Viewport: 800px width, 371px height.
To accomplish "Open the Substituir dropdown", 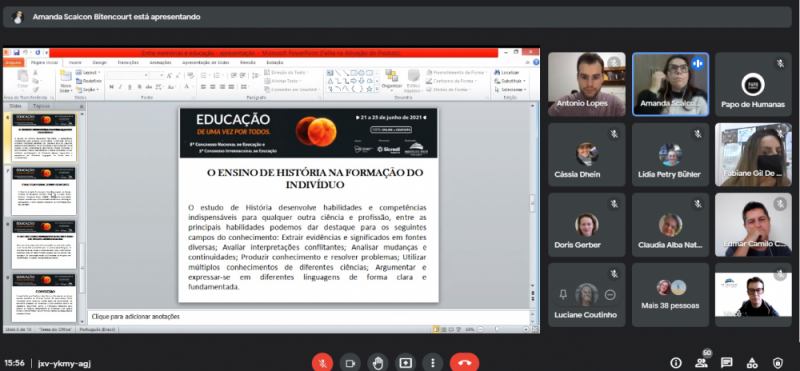I will [x=509, y=81].
